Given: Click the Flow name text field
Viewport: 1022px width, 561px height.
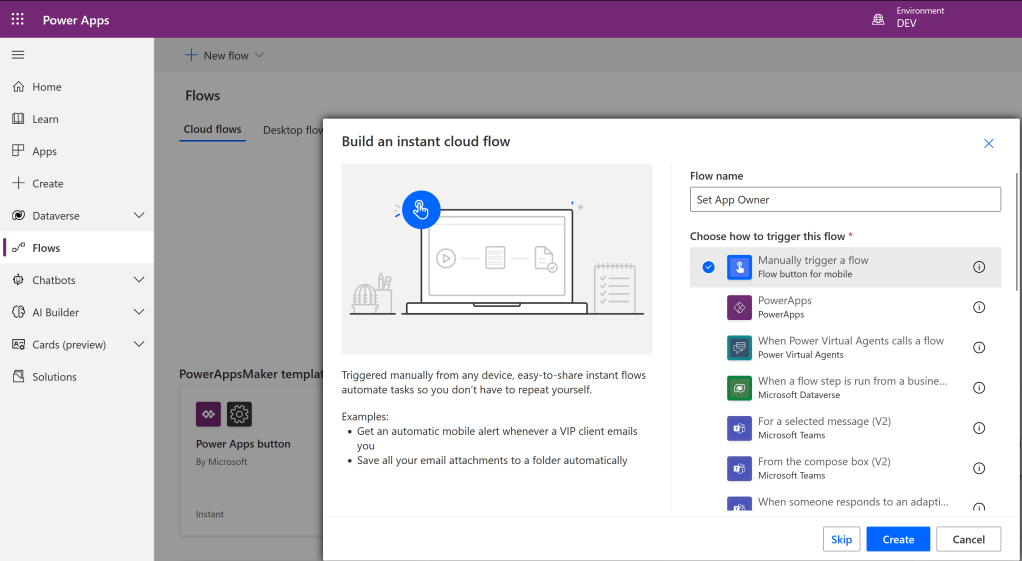Looking at the screenshot, I should pos(845,200).
